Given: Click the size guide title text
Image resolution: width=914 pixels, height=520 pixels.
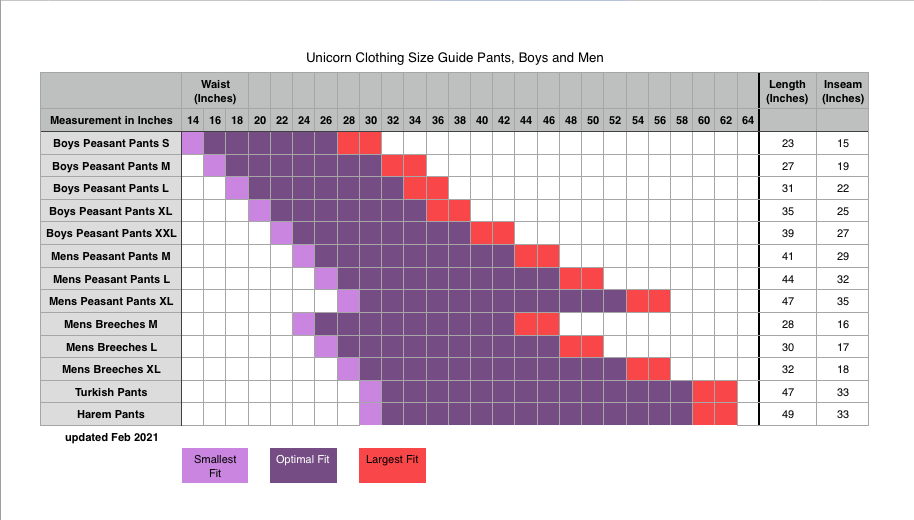Looking at the screenshot, I should 454,58.
